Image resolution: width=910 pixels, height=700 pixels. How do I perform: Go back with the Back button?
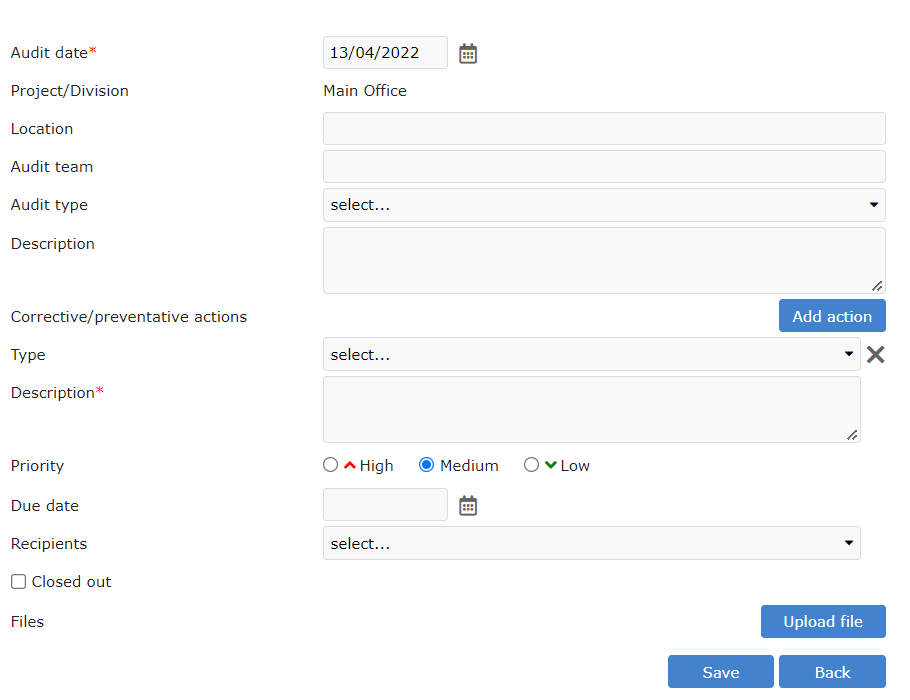pos(832,672)
